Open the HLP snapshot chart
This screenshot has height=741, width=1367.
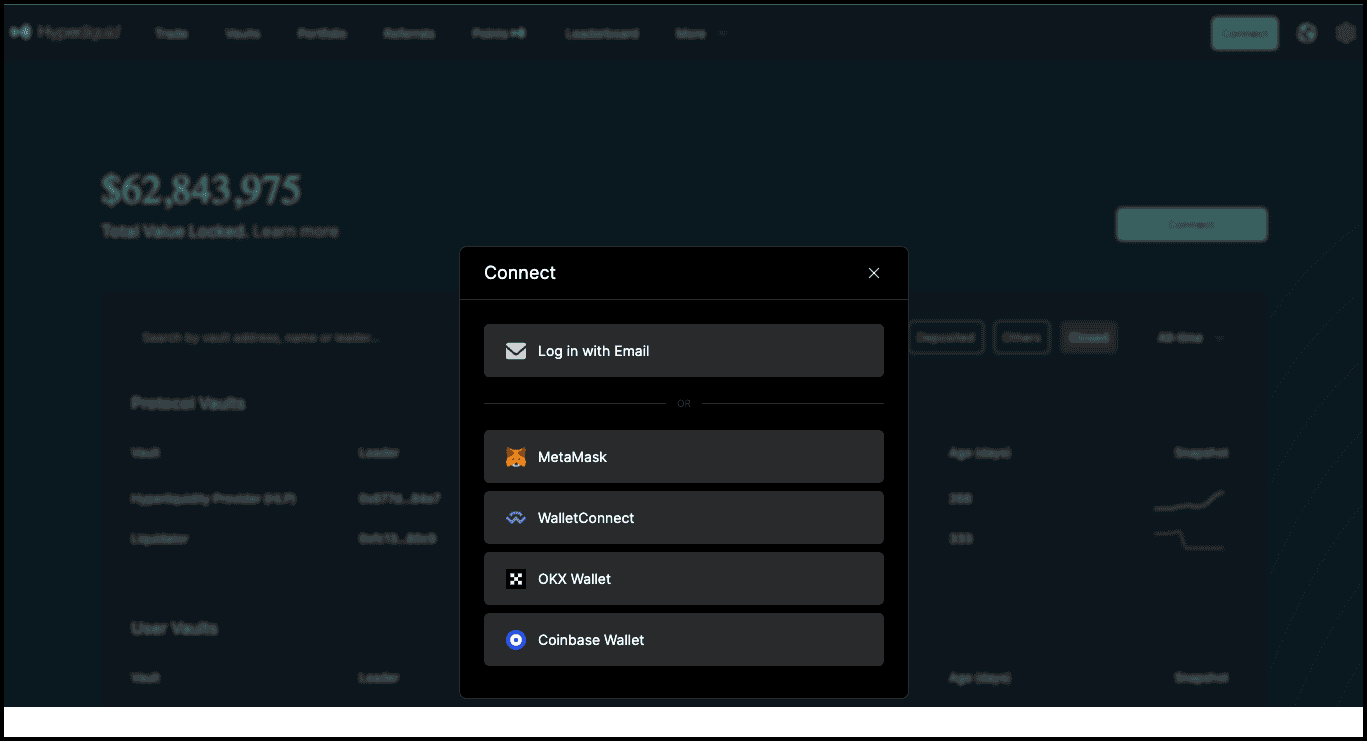(x=1189, y=500)
